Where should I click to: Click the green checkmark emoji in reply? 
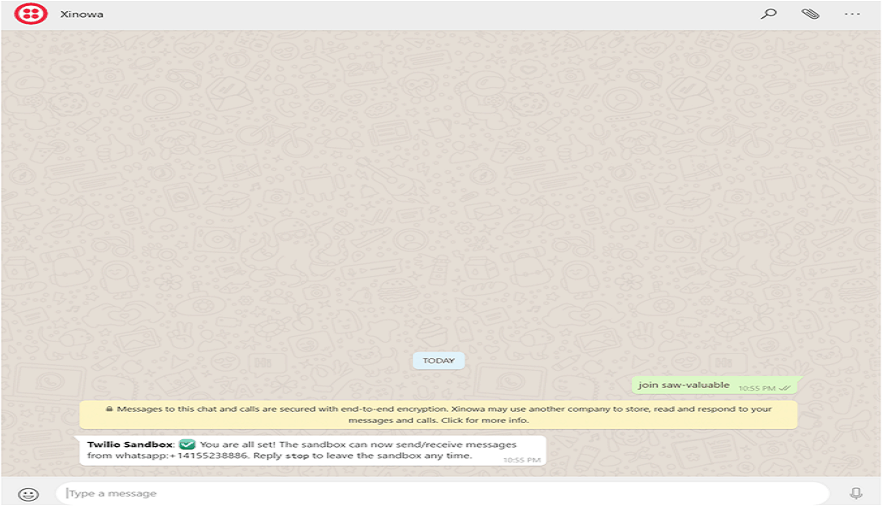pos(186,444)
